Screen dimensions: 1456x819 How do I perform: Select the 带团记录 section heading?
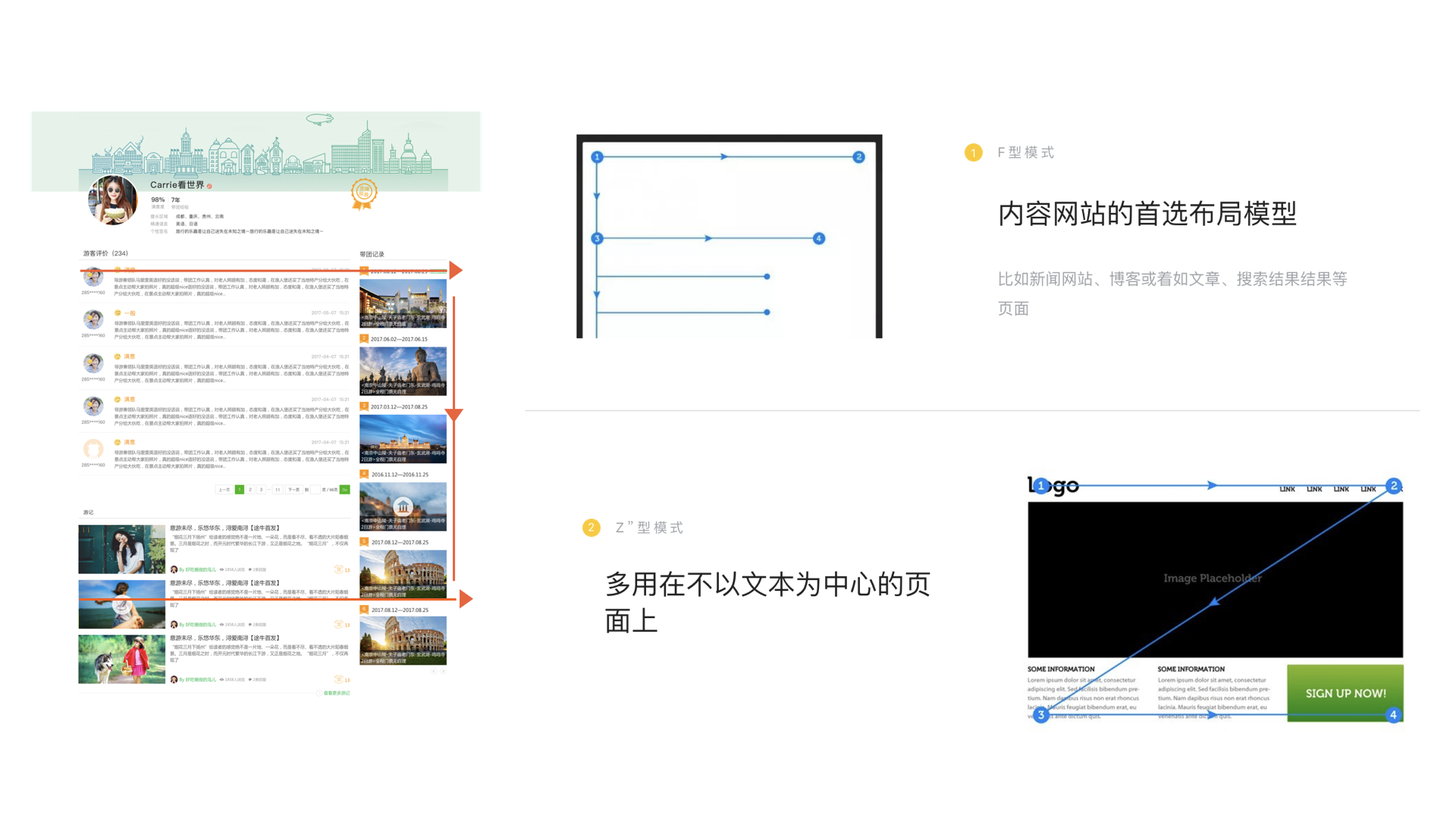(372, 254)
